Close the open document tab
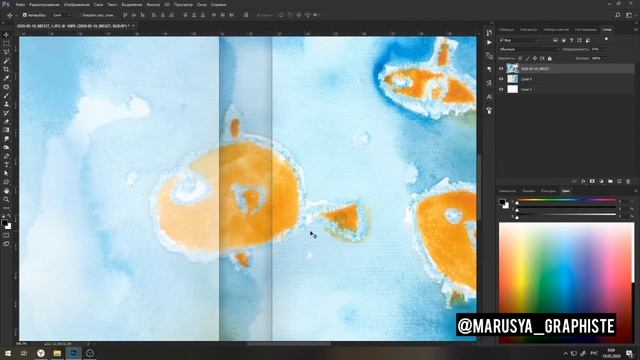The width and height of the screenshot is (640, 360). [x=133, y=26]
